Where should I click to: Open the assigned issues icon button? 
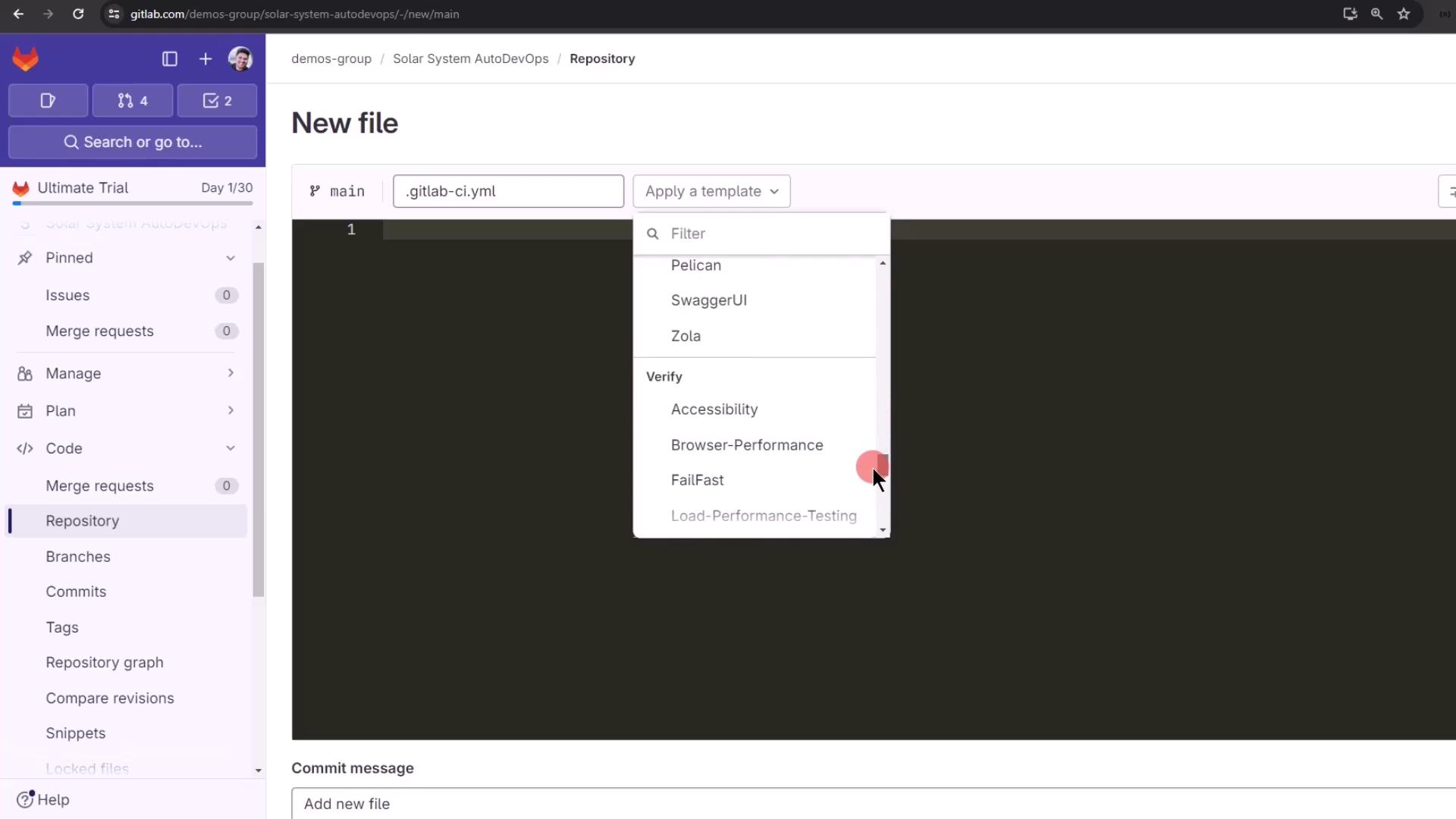pos(48,101)
